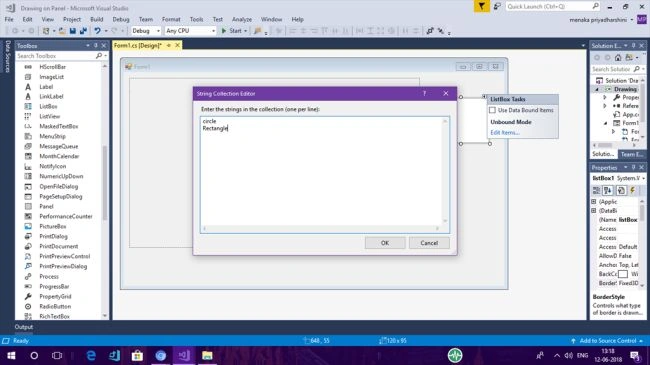Image resolution: width=650 pixels, height=365 pixels.
Task: Click the Open File toolbar icon
Action: click(62, 31)
